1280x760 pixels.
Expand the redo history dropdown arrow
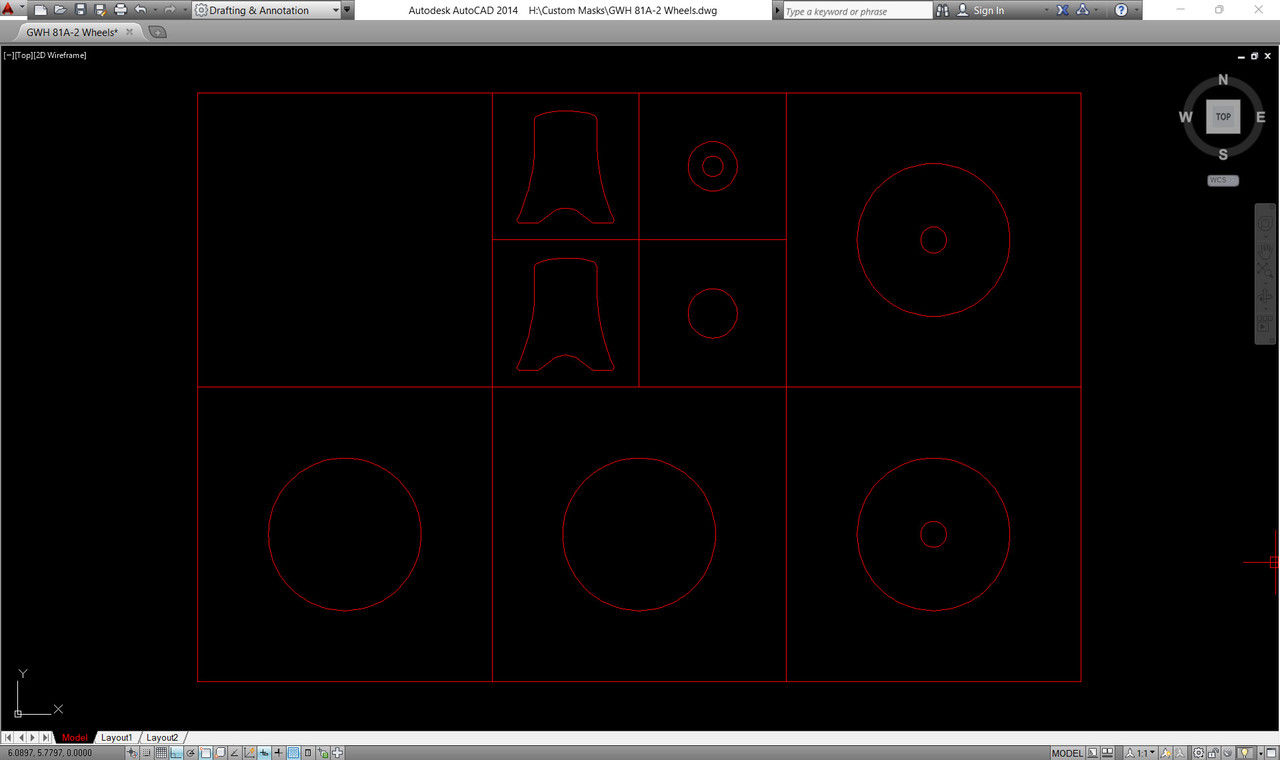(x=185, y=10)
